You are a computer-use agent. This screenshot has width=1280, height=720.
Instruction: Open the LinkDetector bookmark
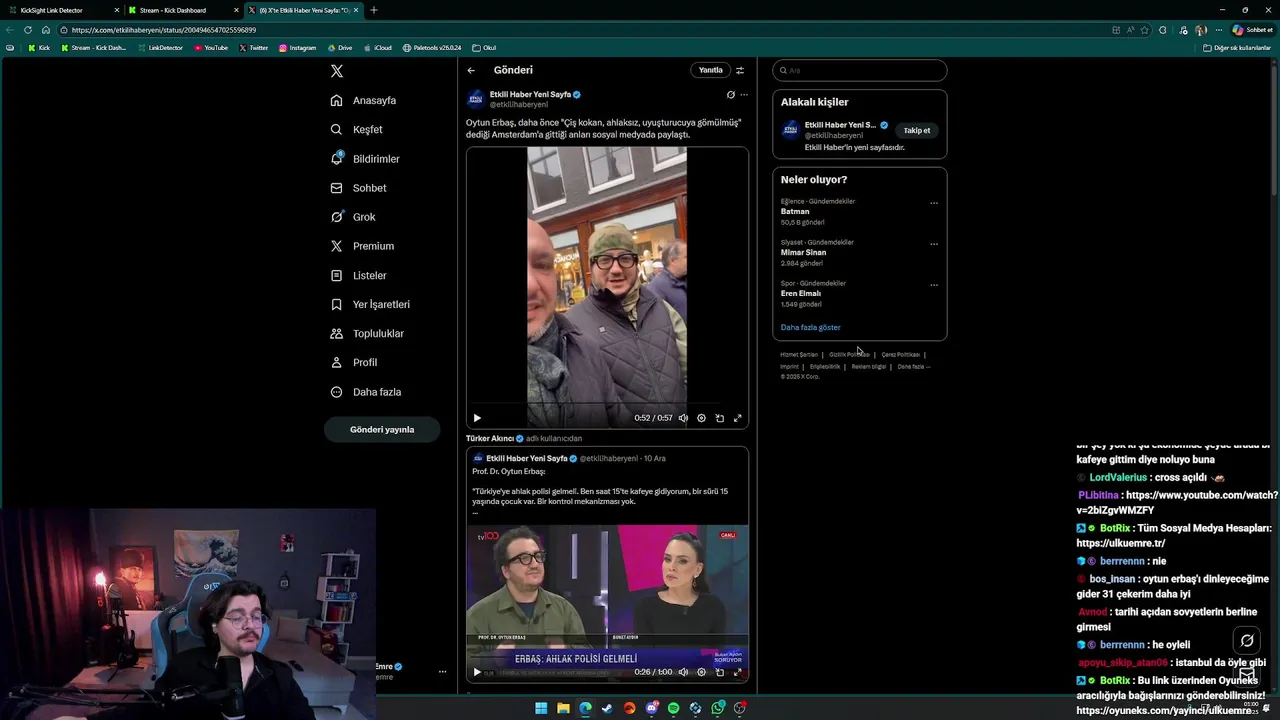tap(160, 48)
